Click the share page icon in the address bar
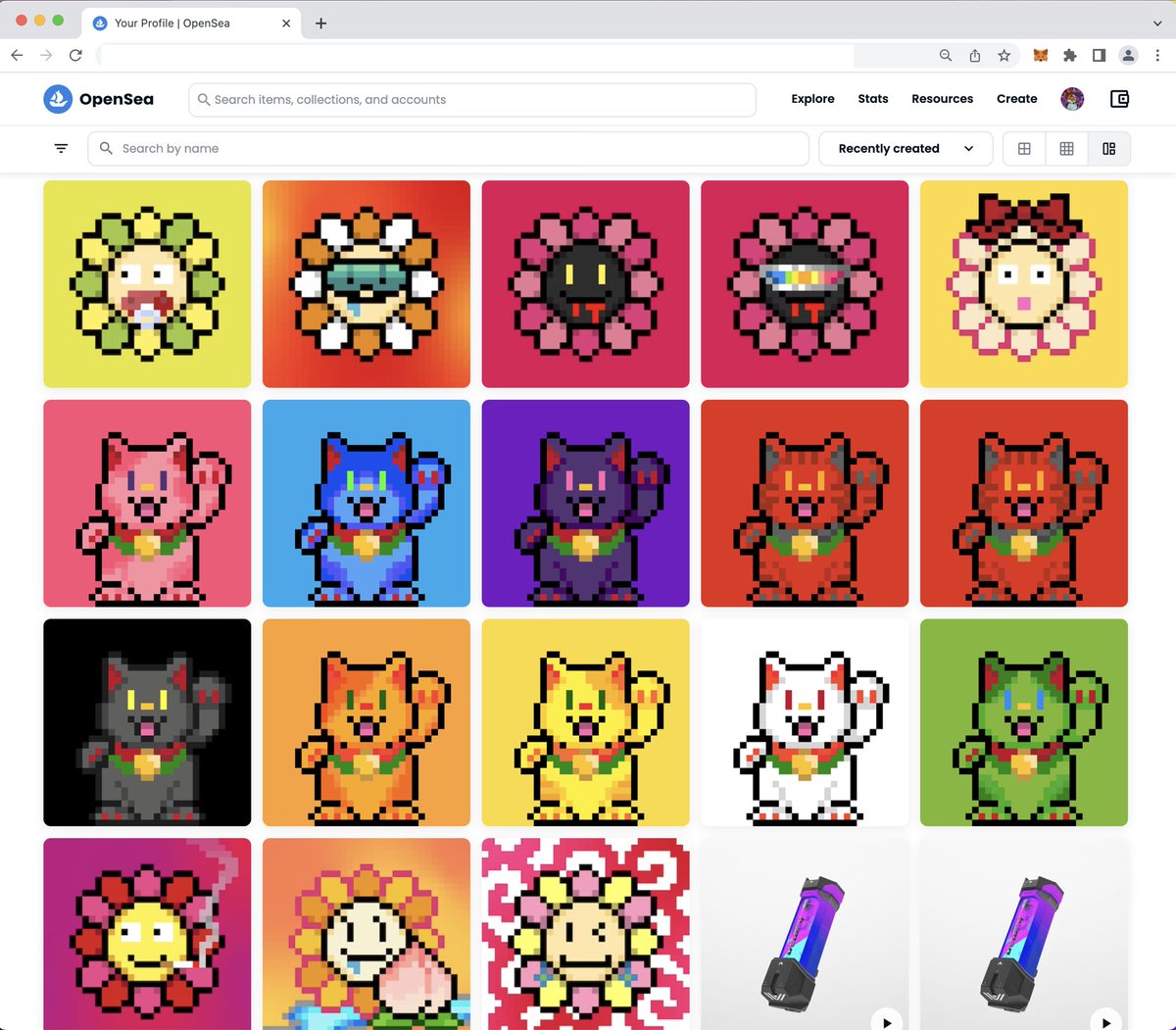The height and width of the screenshot is (1030, 1176). tap(975, 56)
